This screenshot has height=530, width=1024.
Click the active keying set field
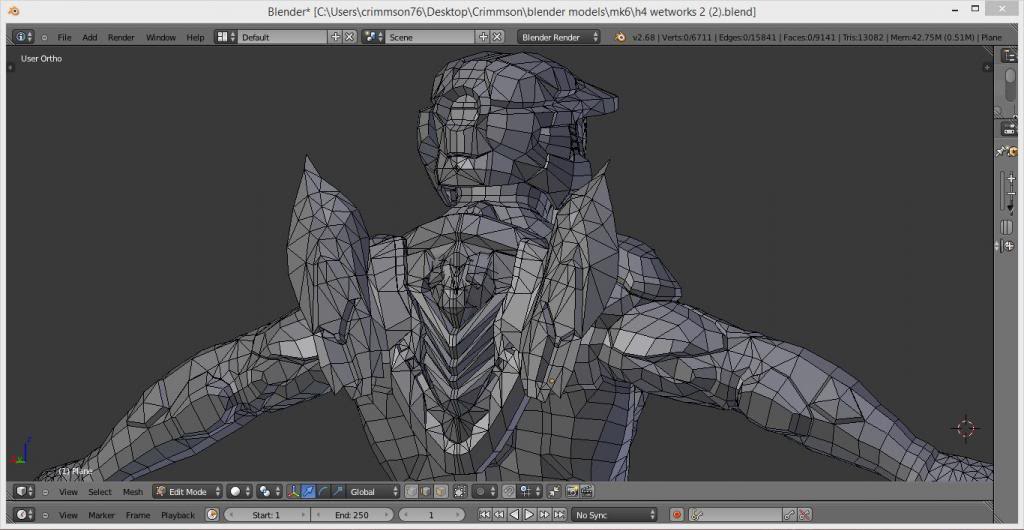pyautogui.click(x=735, y=515)
